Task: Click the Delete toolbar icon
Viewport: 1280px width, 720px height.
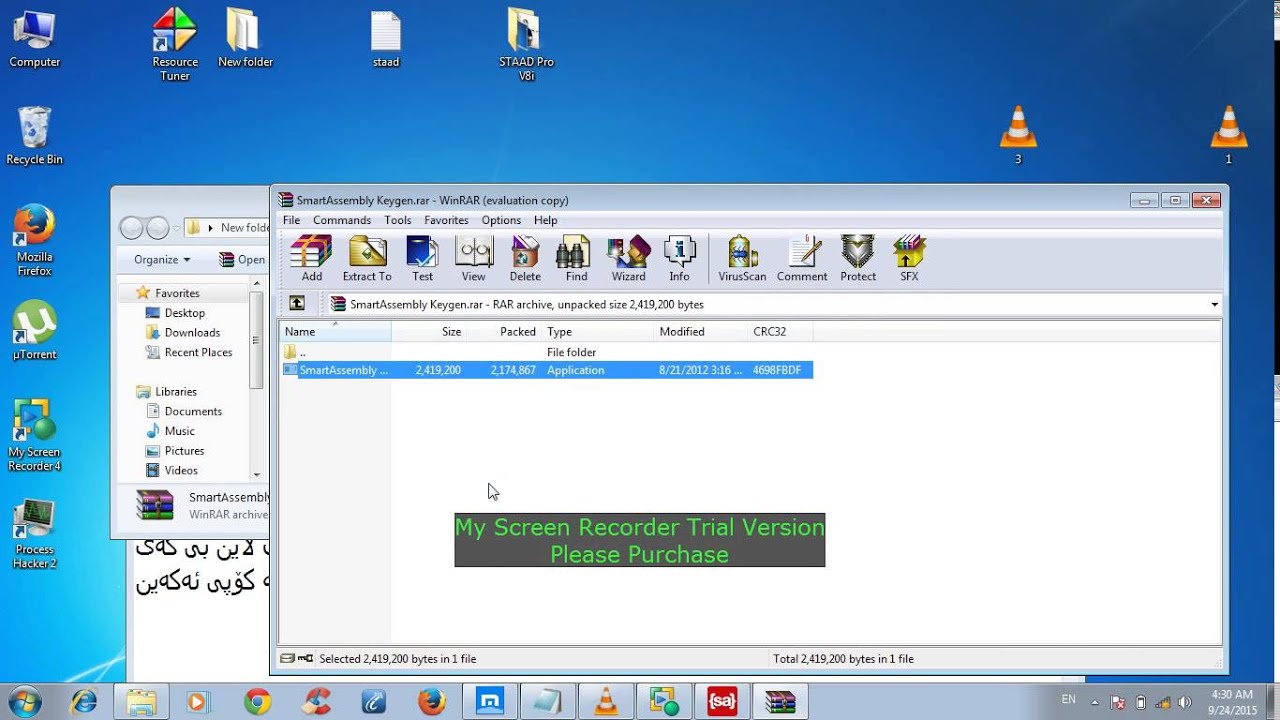Action: click(x=525, y=259)
